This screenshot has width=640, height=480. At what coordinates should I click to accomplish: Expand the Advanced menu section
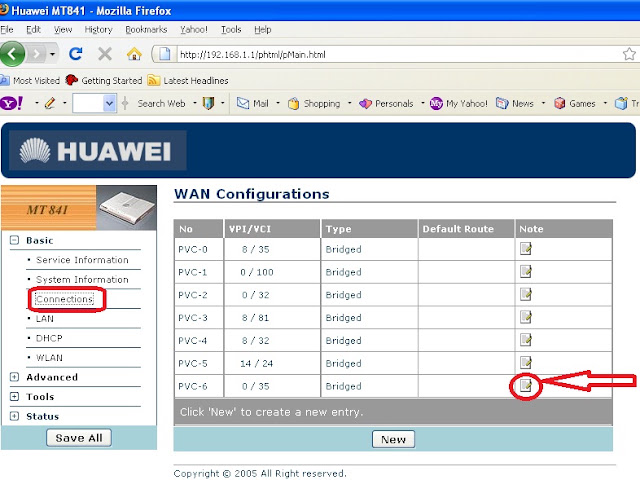click(x=14, y=377)
